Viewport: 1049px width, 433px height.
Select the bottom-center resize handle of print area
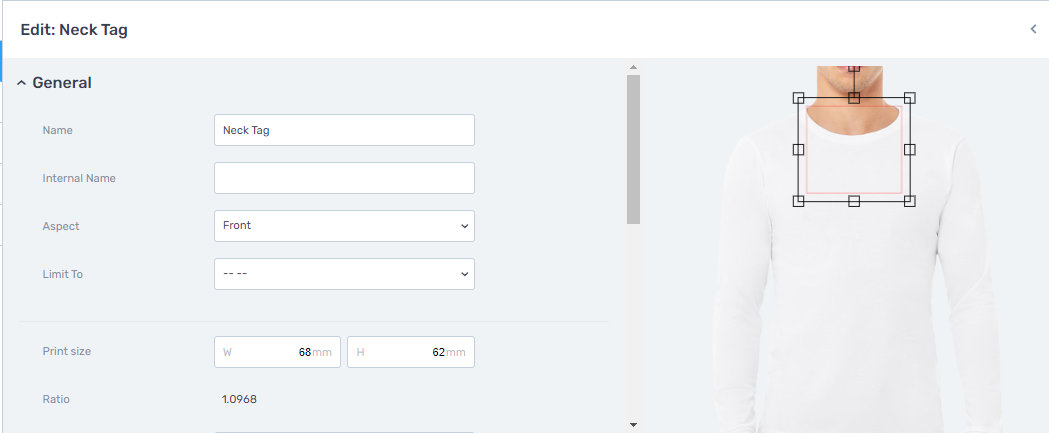[854, 201]
